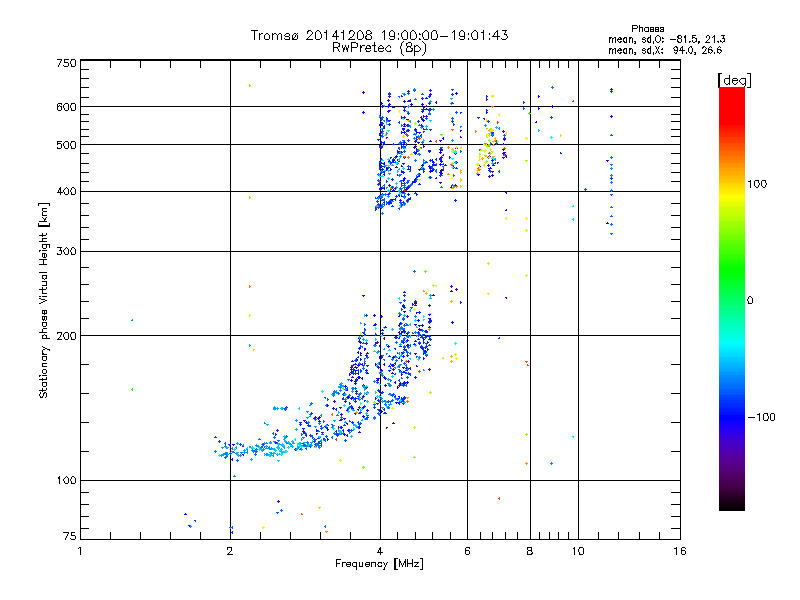Image resolution: width=800 pixels, height=600 pixels.
Task: Click the frequency axis tick label '10'
Action: pyautogui.click(x=578, y=551)
